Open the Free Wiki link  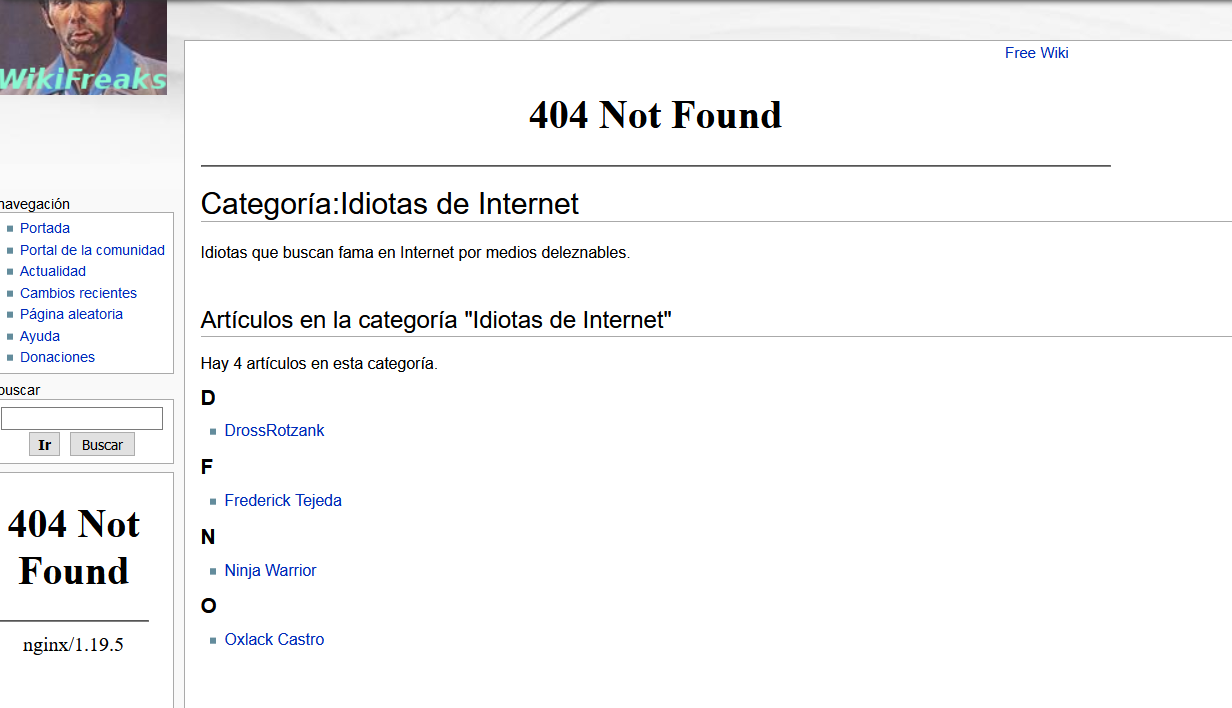coord(1036,53)
